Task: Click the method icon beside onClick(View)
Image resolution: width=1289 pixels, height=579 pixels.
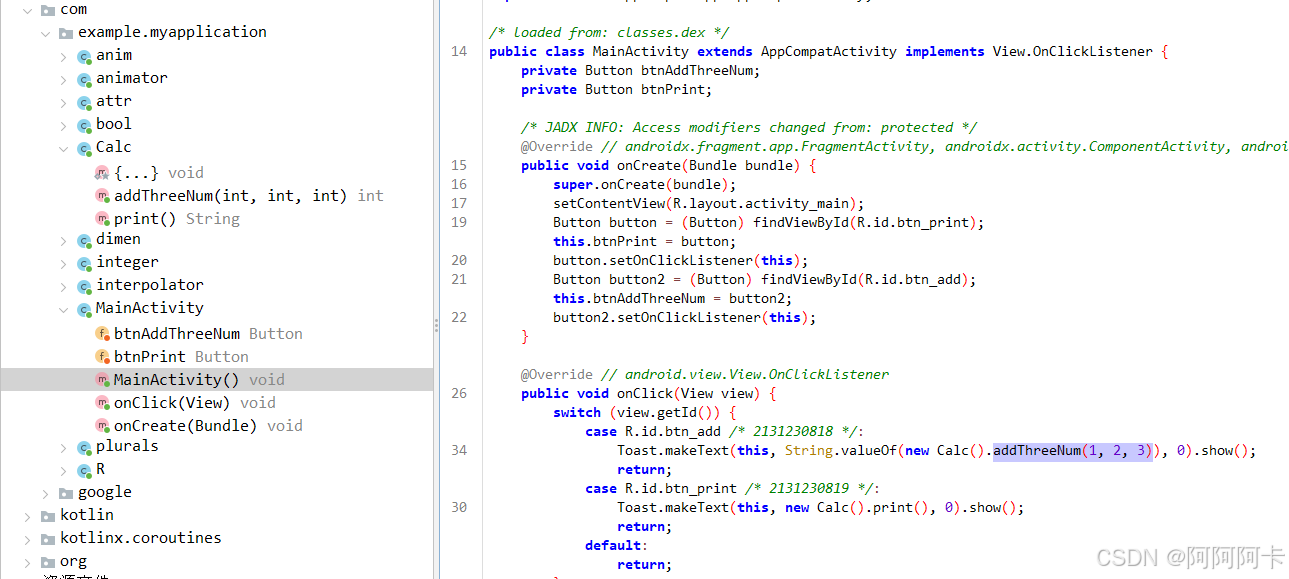Action: 102,403
